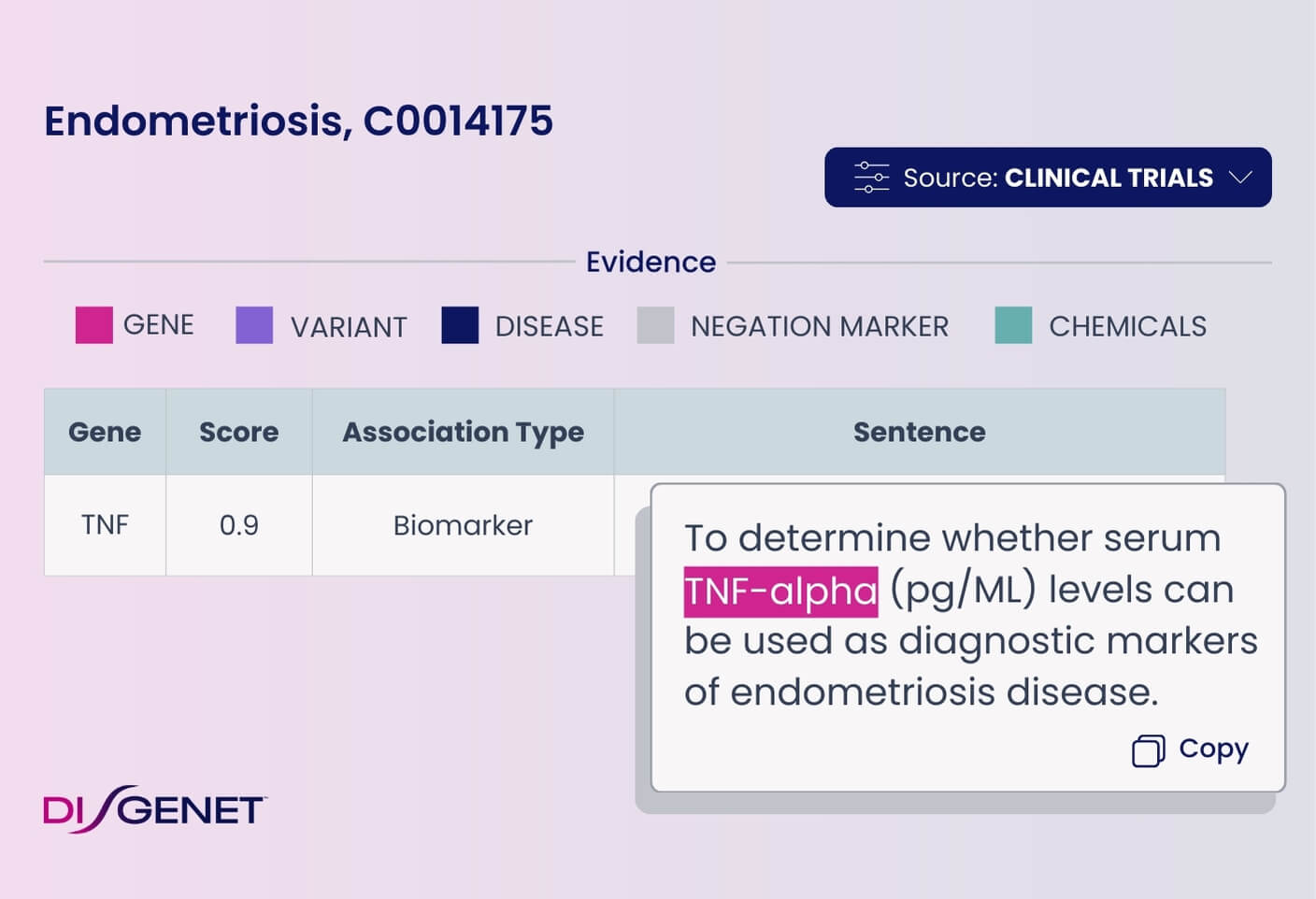Sort by the Gene column header
This screenshot has width=1316, height=899.
tap(105, 432)
